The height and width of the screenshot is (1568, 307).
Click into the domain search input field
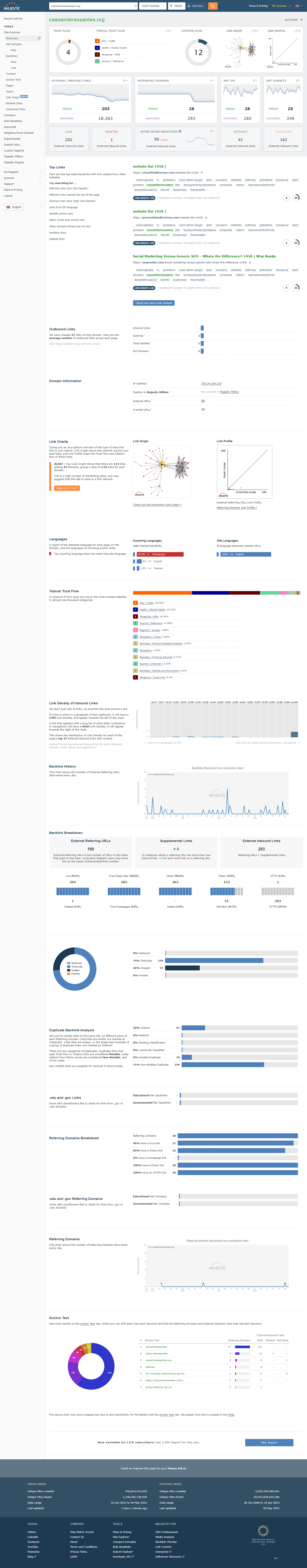[x=91, y=6]
